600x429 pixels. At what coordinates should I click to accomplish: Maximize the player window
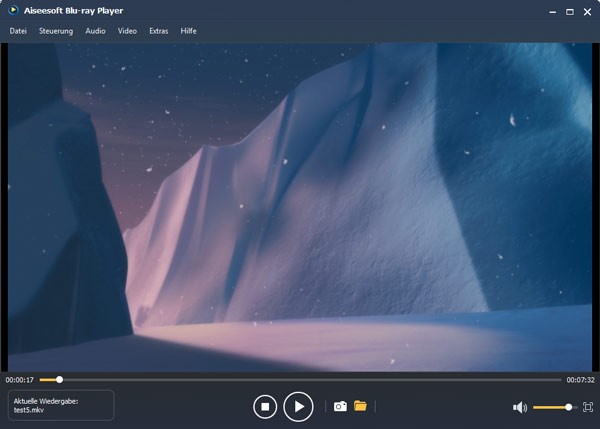569,11
